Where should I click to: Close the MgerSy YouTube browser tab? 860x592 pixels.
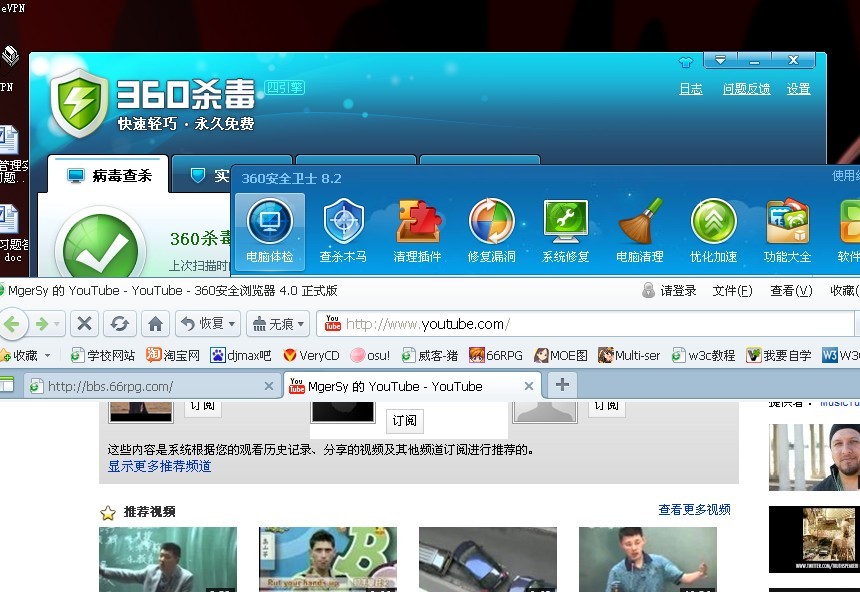(x=529, y=386)
